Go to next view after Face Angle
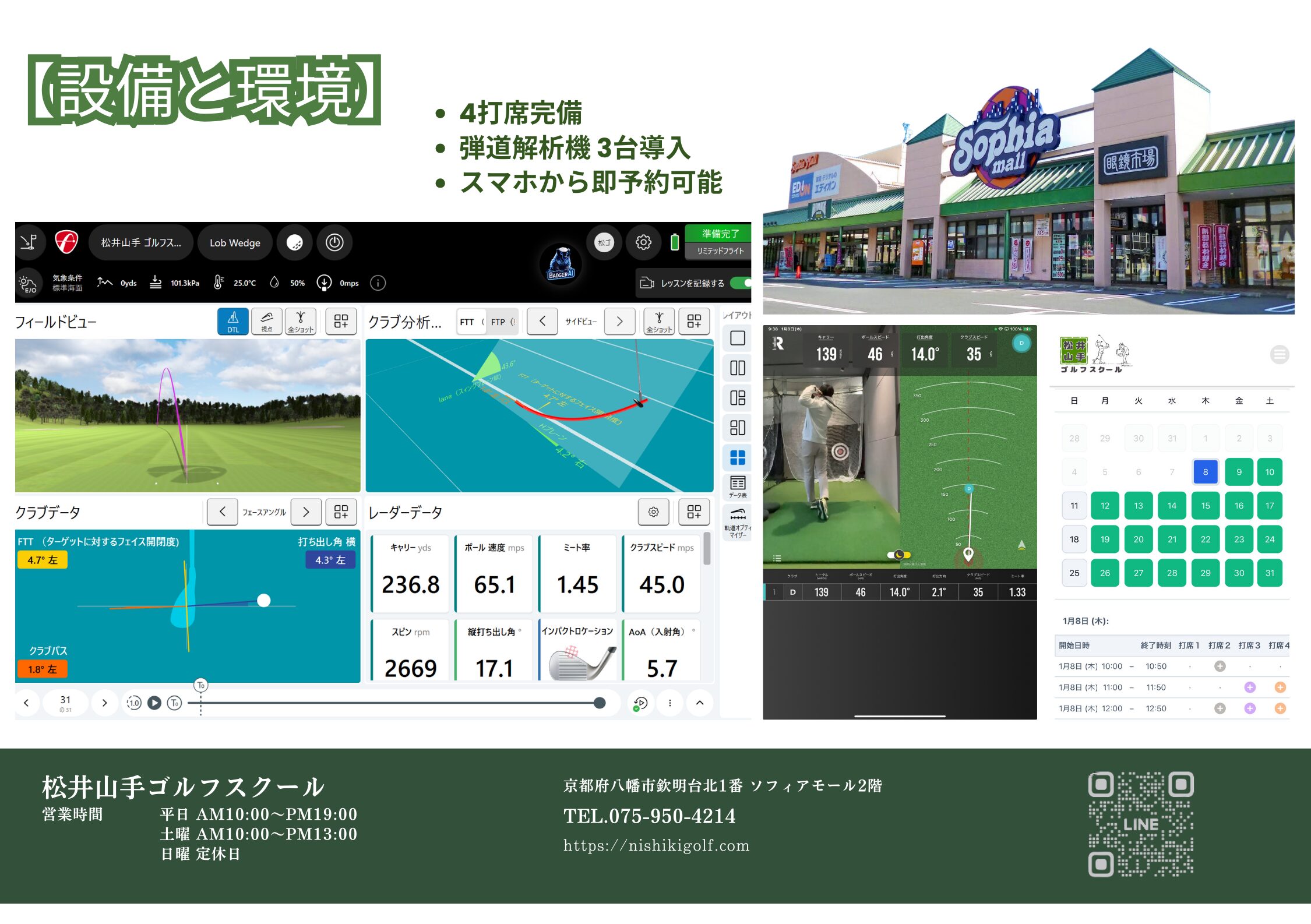The width and height of the screenshot is (1311, 924). coord(306,512)
